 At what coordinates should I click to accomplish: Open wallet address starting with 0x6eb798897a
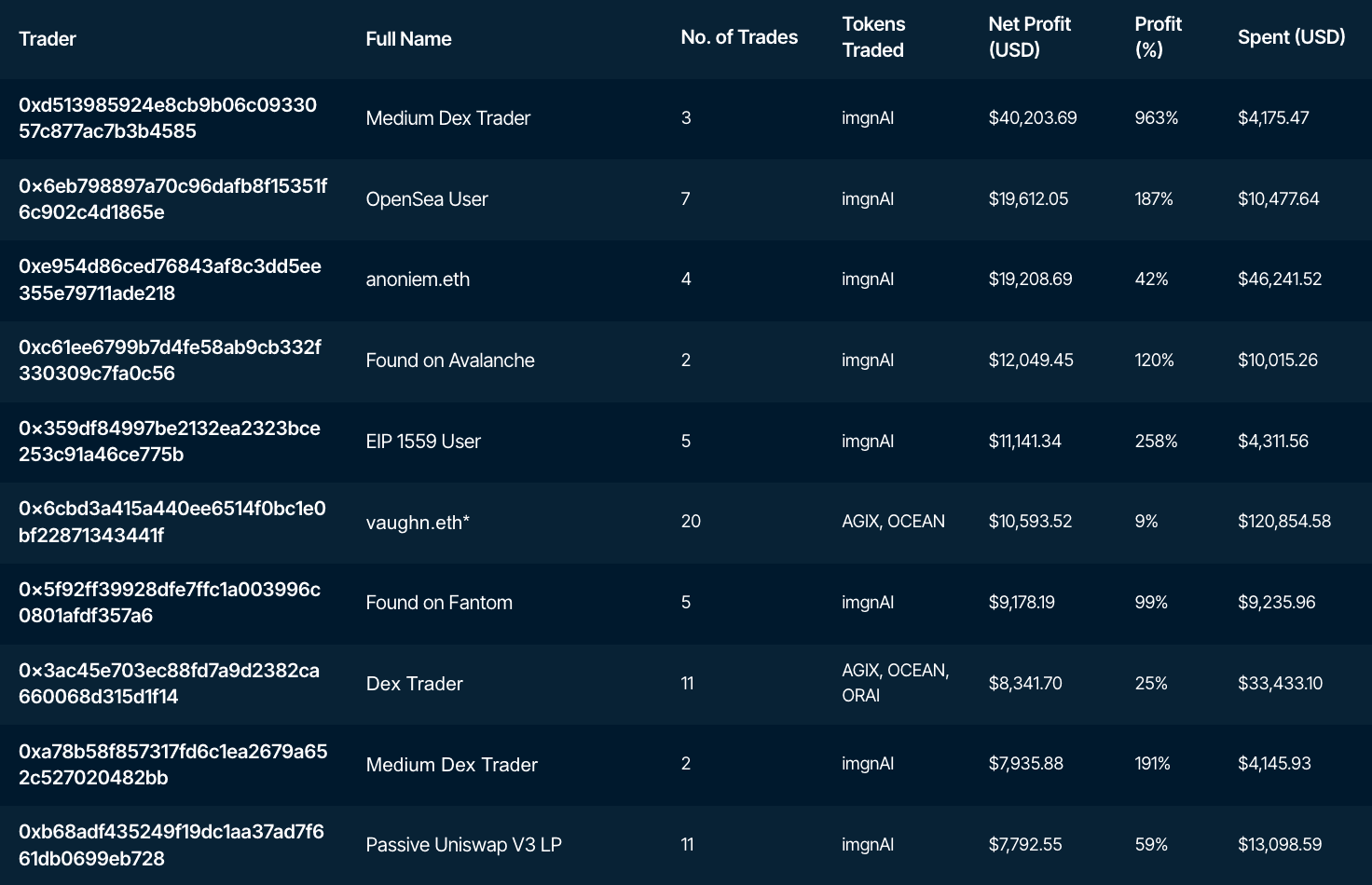tap(172, 198)
